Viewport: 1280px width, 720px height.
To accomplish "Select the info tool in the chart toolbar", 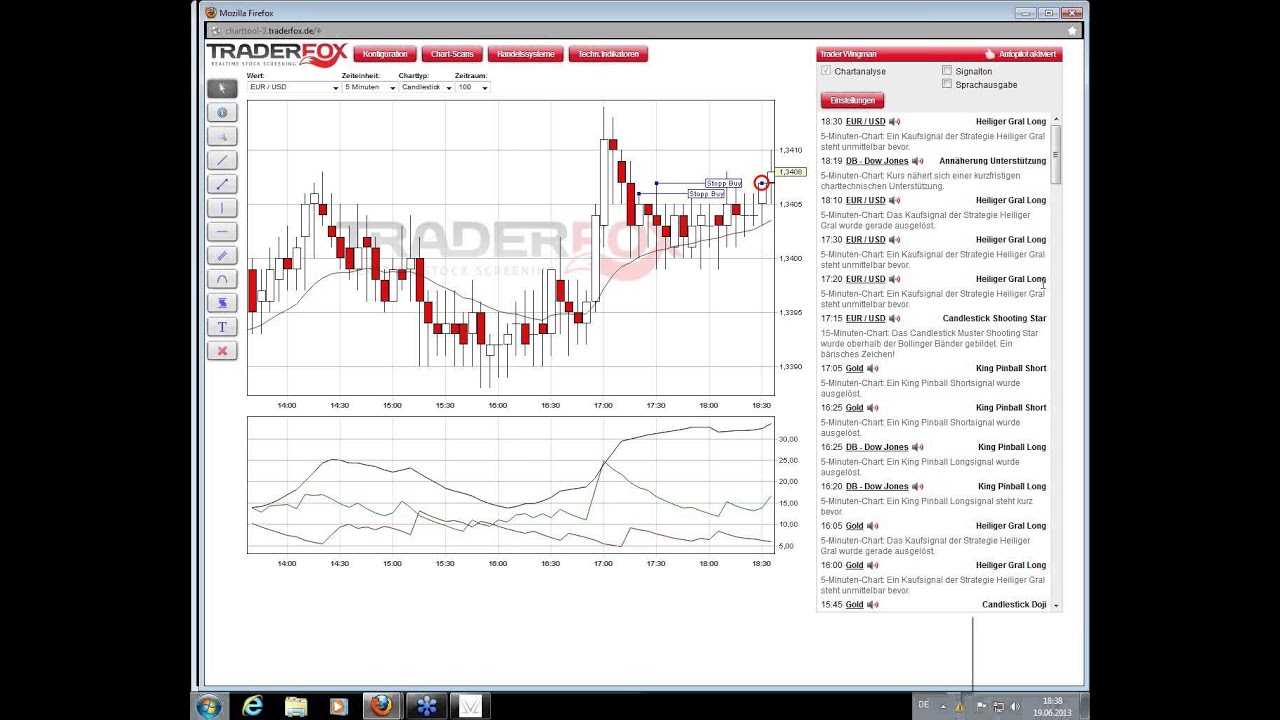I will [222, 112].
